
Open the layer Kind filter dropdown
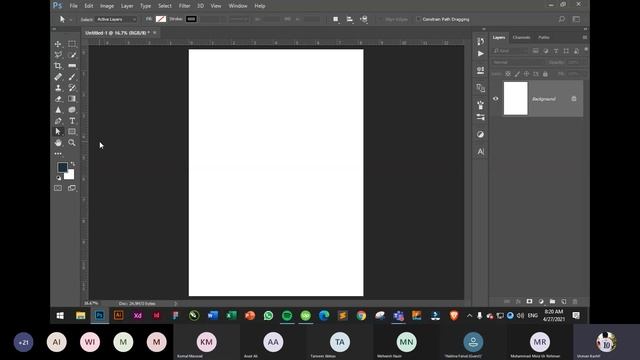pos(510,51)
